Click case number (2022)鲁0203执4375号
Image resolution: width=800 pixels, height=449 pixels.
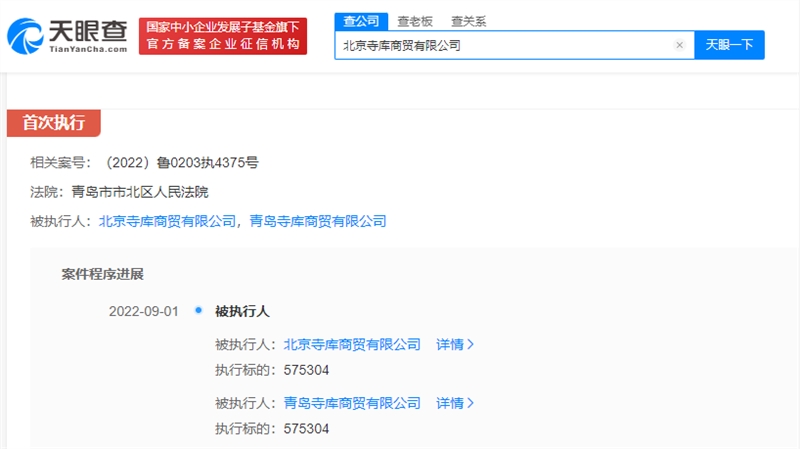click(182, 163)
